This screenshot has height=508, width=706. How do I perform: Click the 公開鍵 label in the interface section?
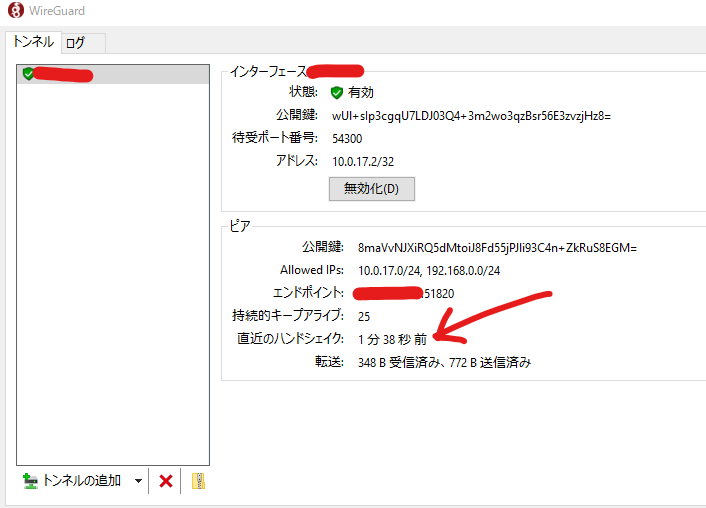pyautogui.click(x=297, y=115)
